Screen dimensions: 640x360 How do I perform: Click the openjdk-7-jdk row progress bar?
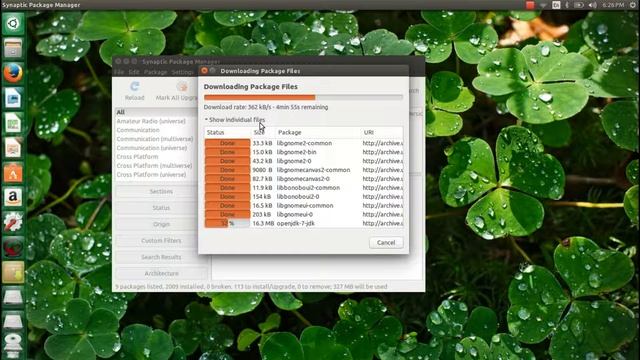227,223
